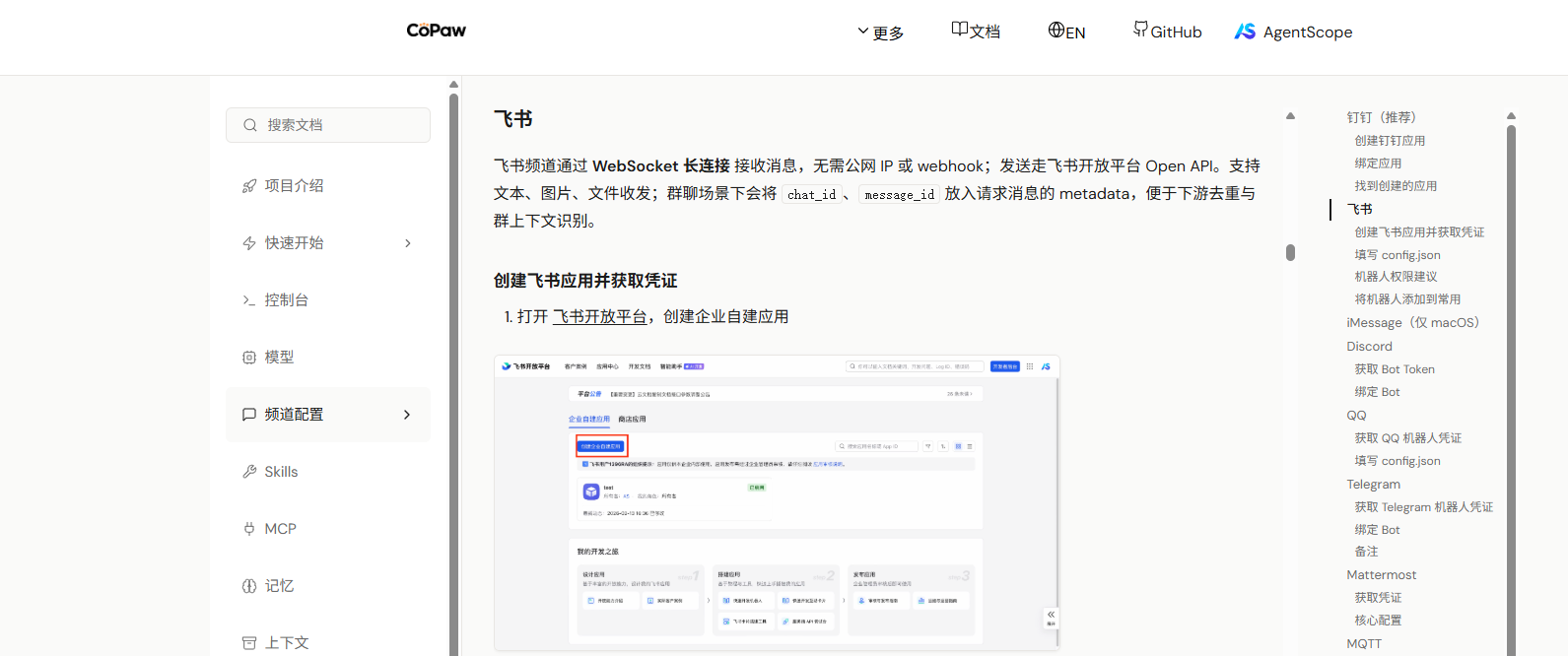Go to 机器人权限建议 in outline
The image size is (1568, 656).
click(x=1396, y=277)
